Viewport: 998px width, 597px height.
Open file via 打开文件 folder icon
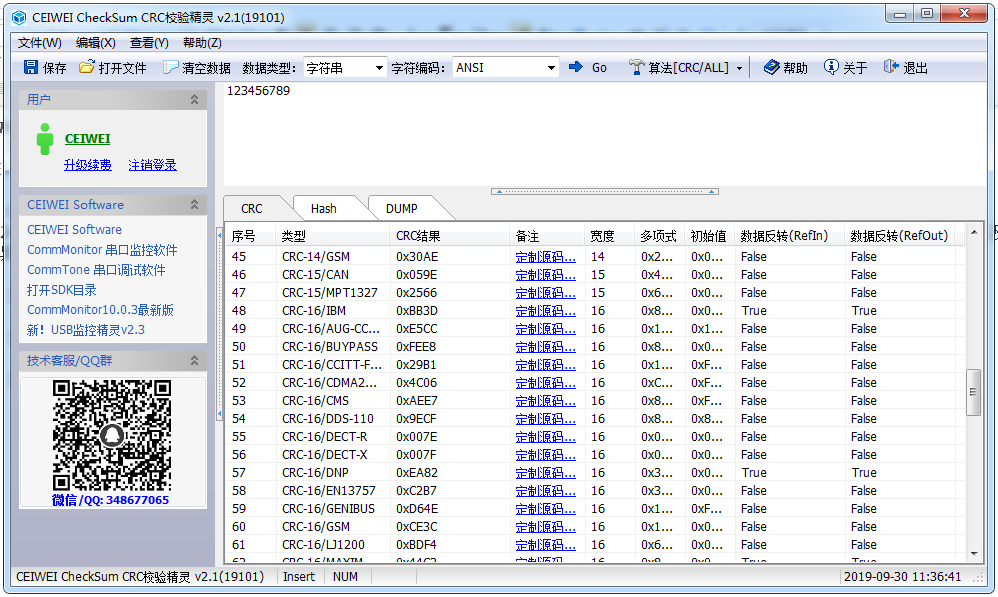87,67
